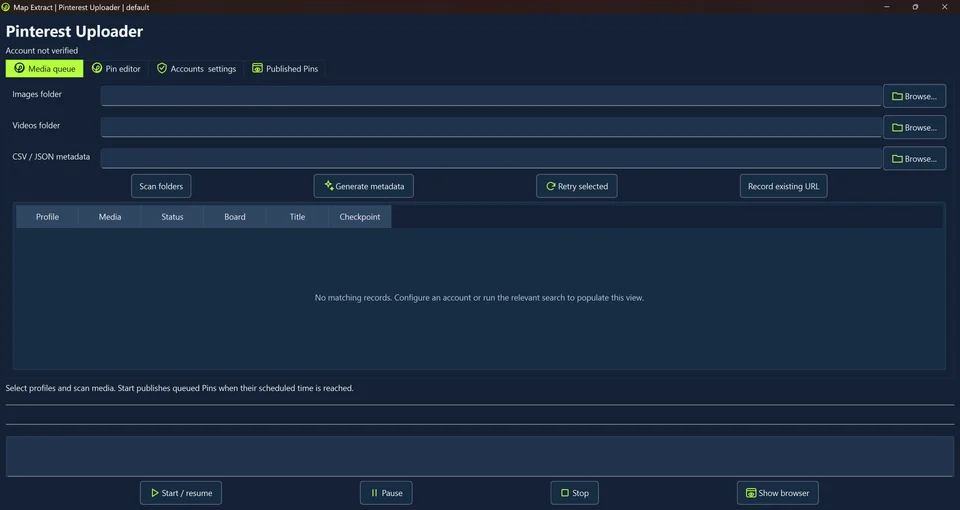Click the refresh icon on Retry selected
960x510 pixels.
[550, 186]
